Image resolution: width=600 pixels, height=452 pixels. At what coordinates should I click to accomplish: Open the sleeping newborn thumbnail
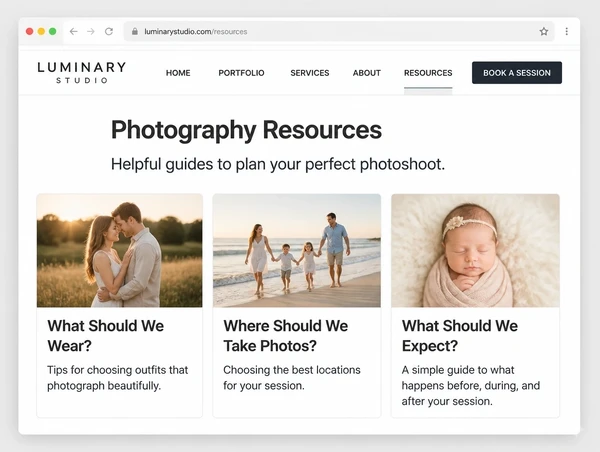(475, 250)
